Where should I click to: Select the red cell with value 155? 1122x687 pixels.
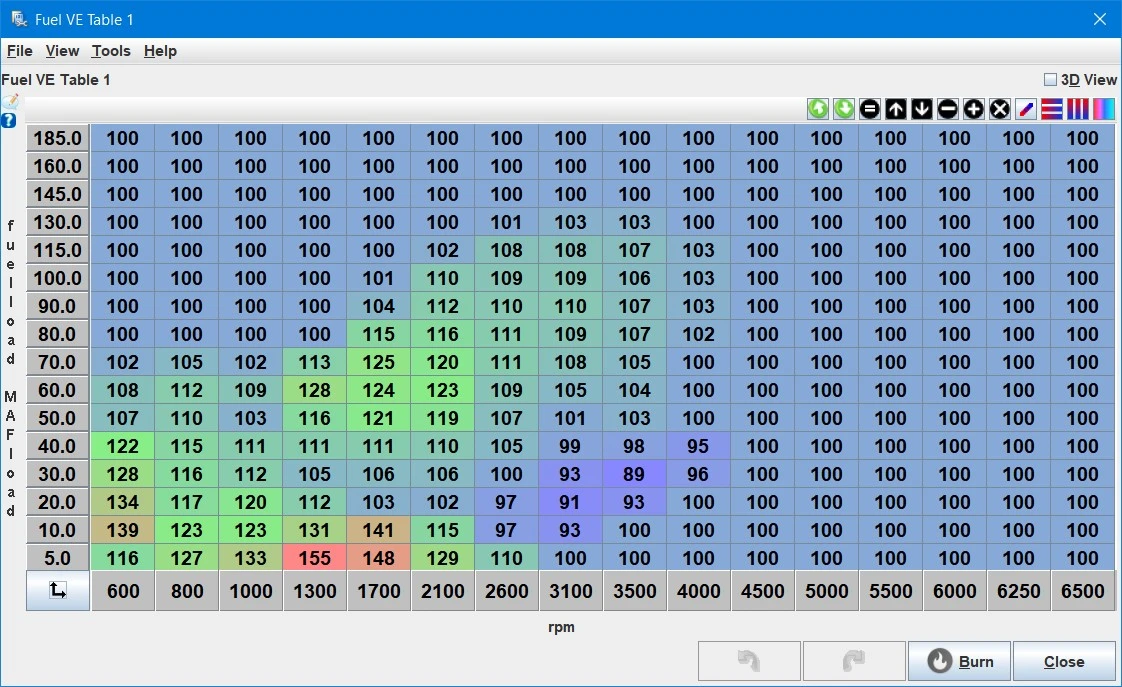click(x=314, y=557)
